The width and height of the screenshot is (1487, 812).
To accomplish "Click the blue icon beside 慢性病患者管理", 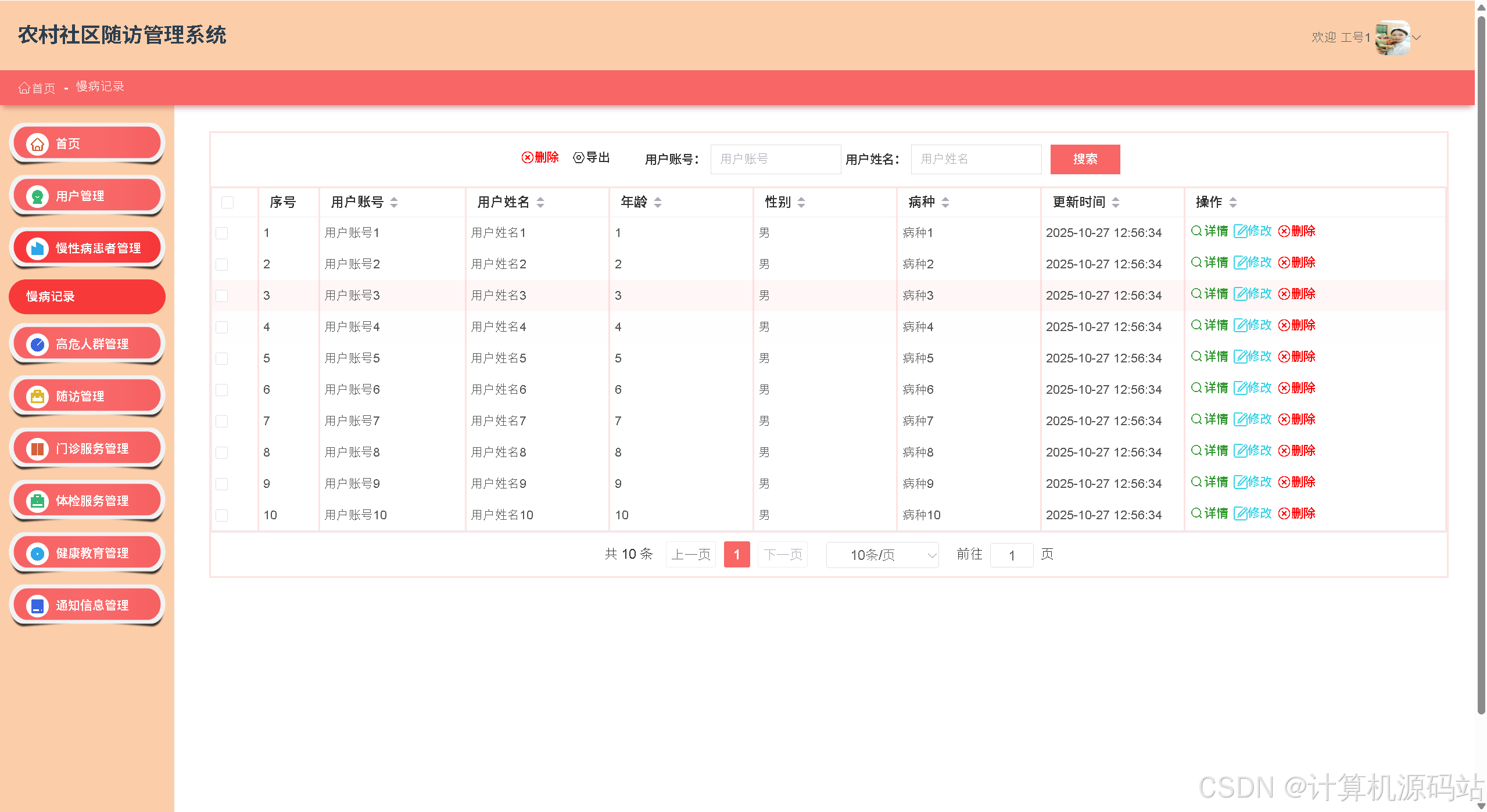I will pos(38,249).
